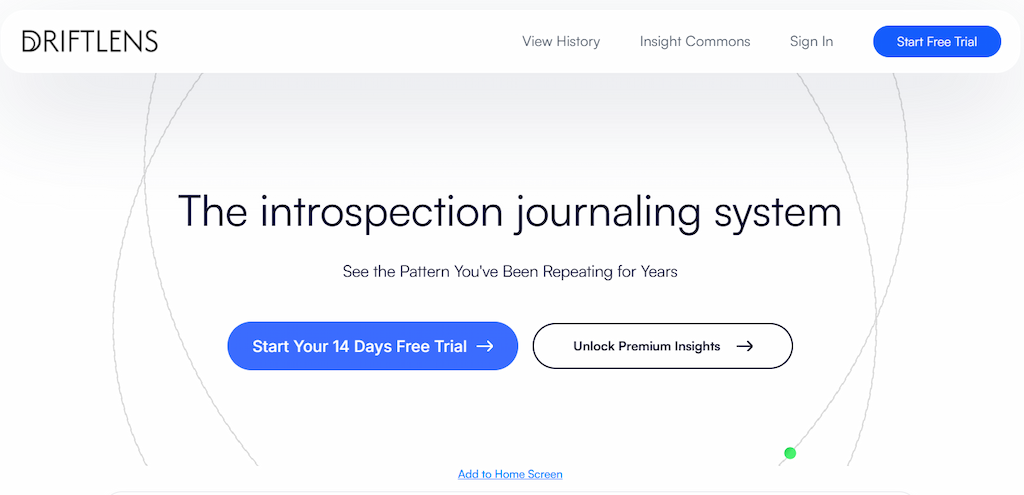Open the Sign In page

tap(811, 41)
